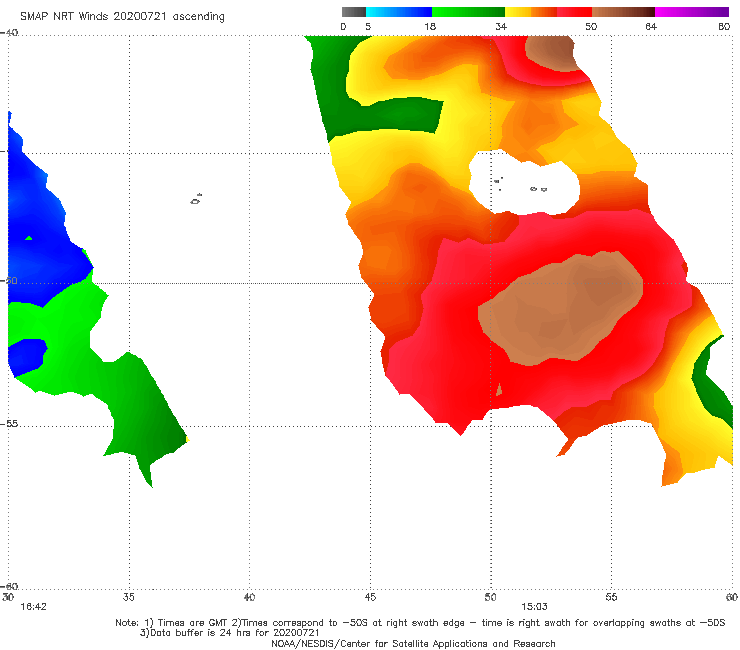Click the longitude axis label '55'
This screenshot has height=650, width=740.
pyautogui.click(x=611, y=597)
